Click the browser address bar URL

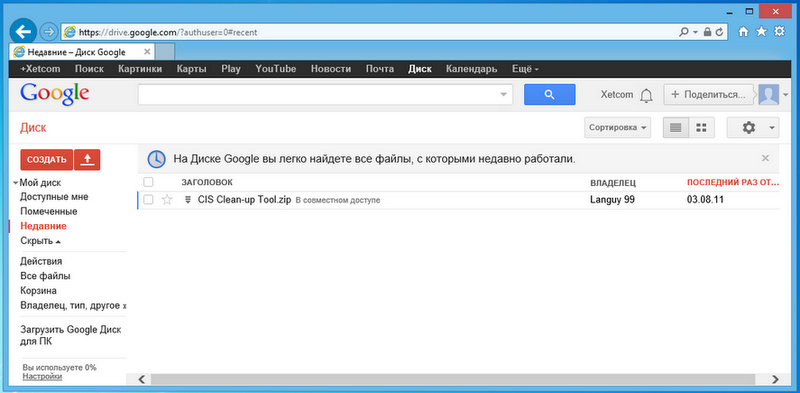click(168, 32)
